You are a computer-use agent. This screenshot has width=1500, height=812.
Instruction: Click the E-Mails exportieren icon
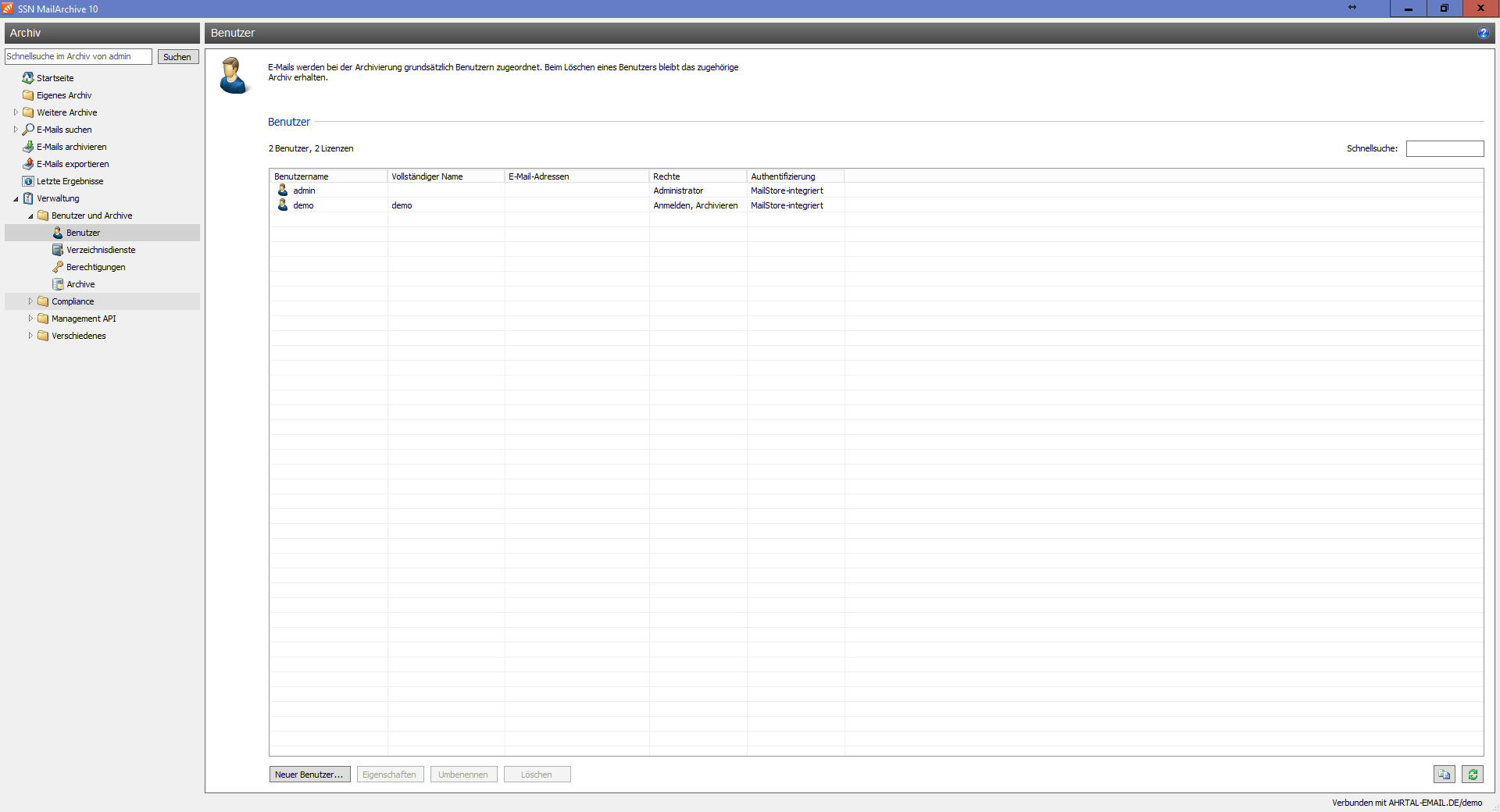pyautogui.click(x=28, y=164)
